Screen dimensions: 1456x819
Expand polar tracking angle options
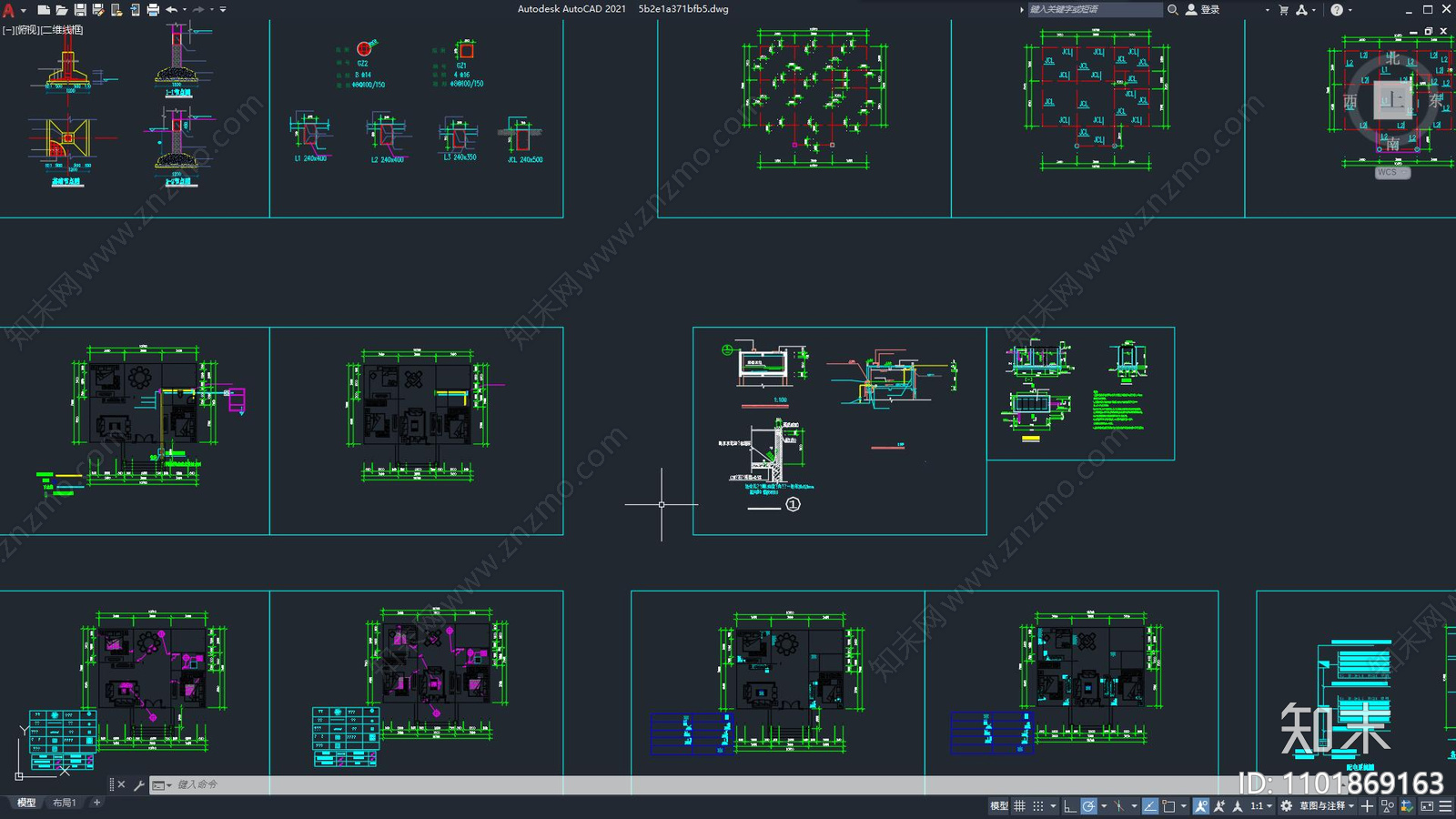point(1104,806)
